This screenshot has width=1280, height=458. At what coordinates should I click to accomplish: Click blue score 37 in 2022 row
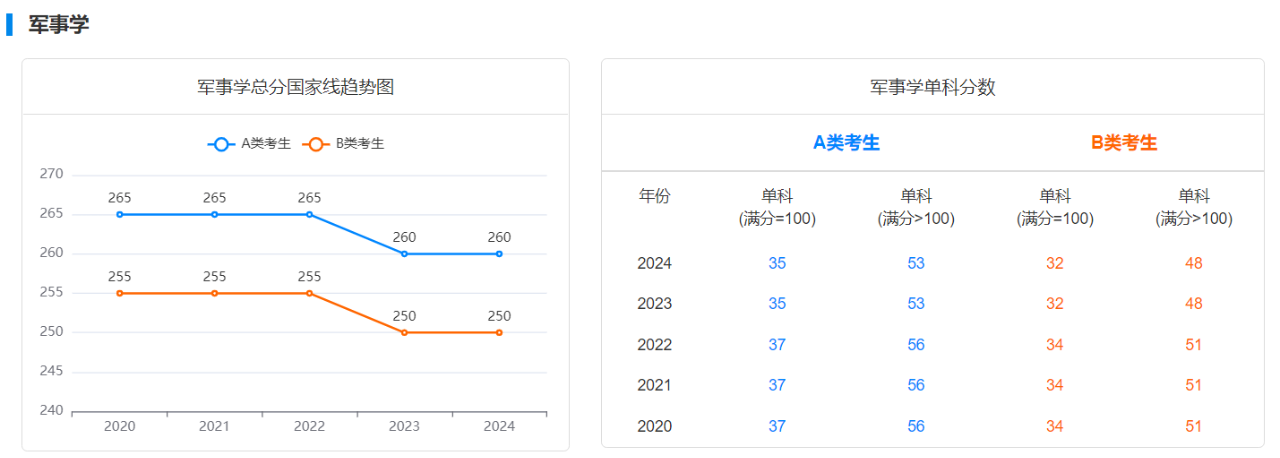click(x=777, y=345)
